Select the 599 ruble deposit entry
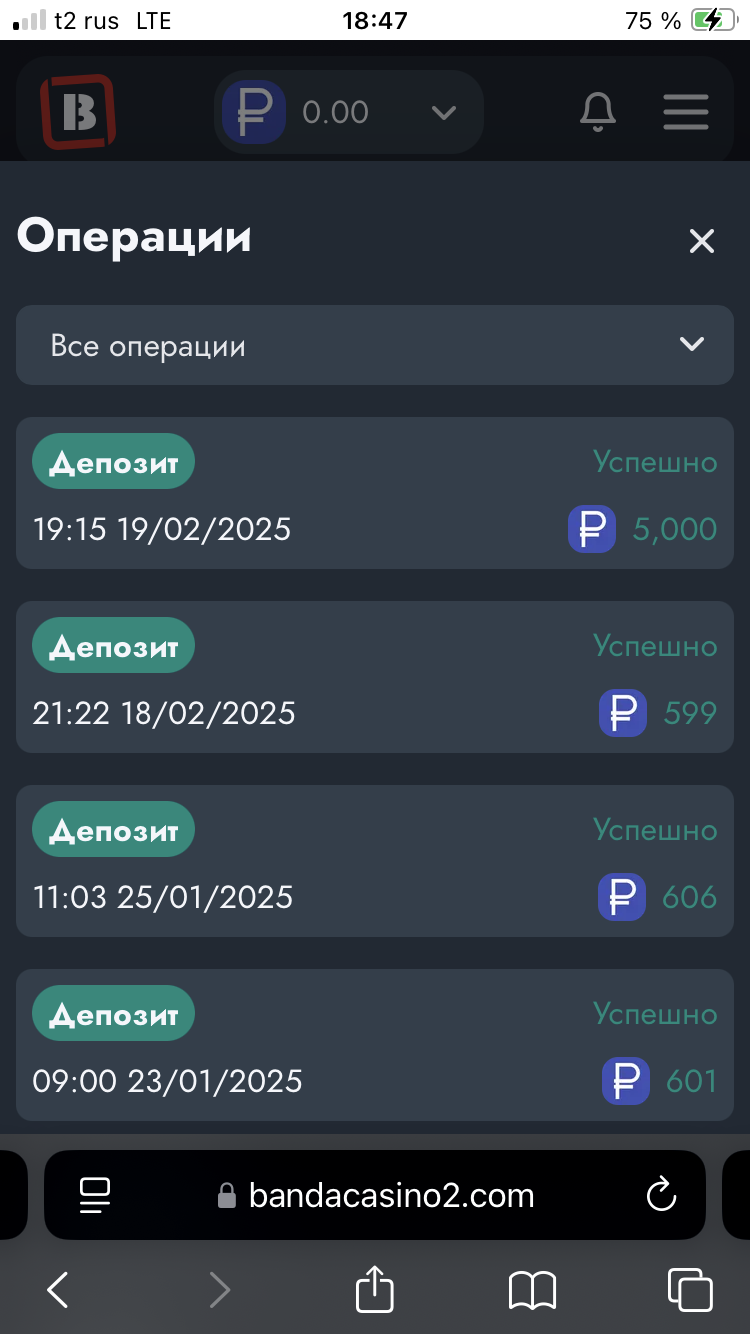750x1334 pixels. click(x=375, y=678)
